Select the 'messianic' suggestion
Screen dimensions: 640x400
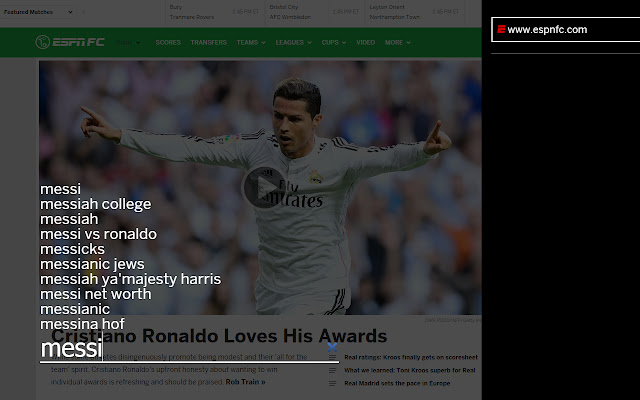point(75,309)
